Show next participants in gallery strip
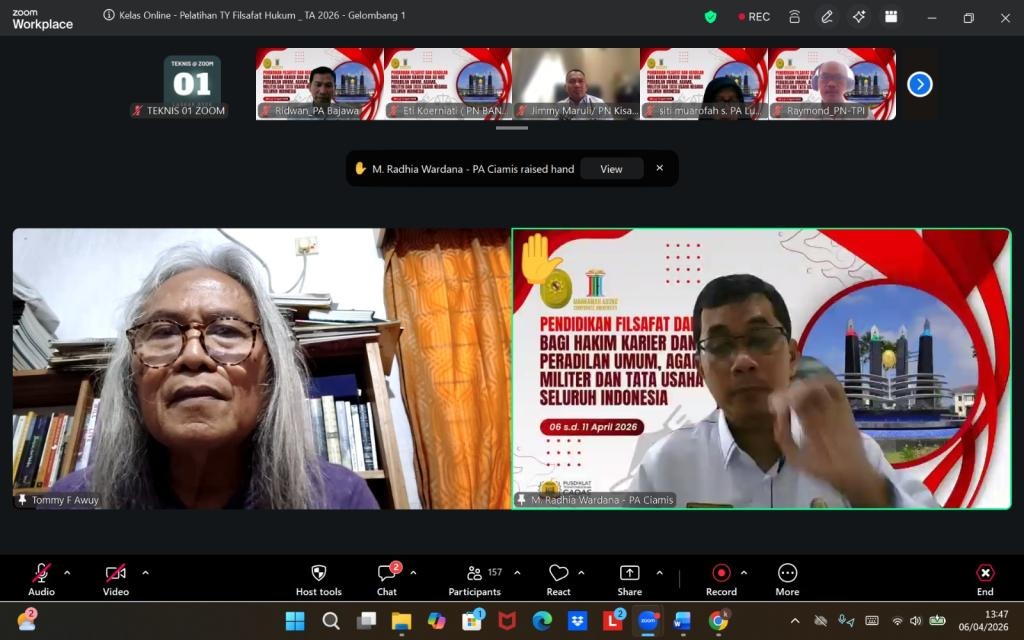This screenshot has width=1024, height=640. coord(919,85)
